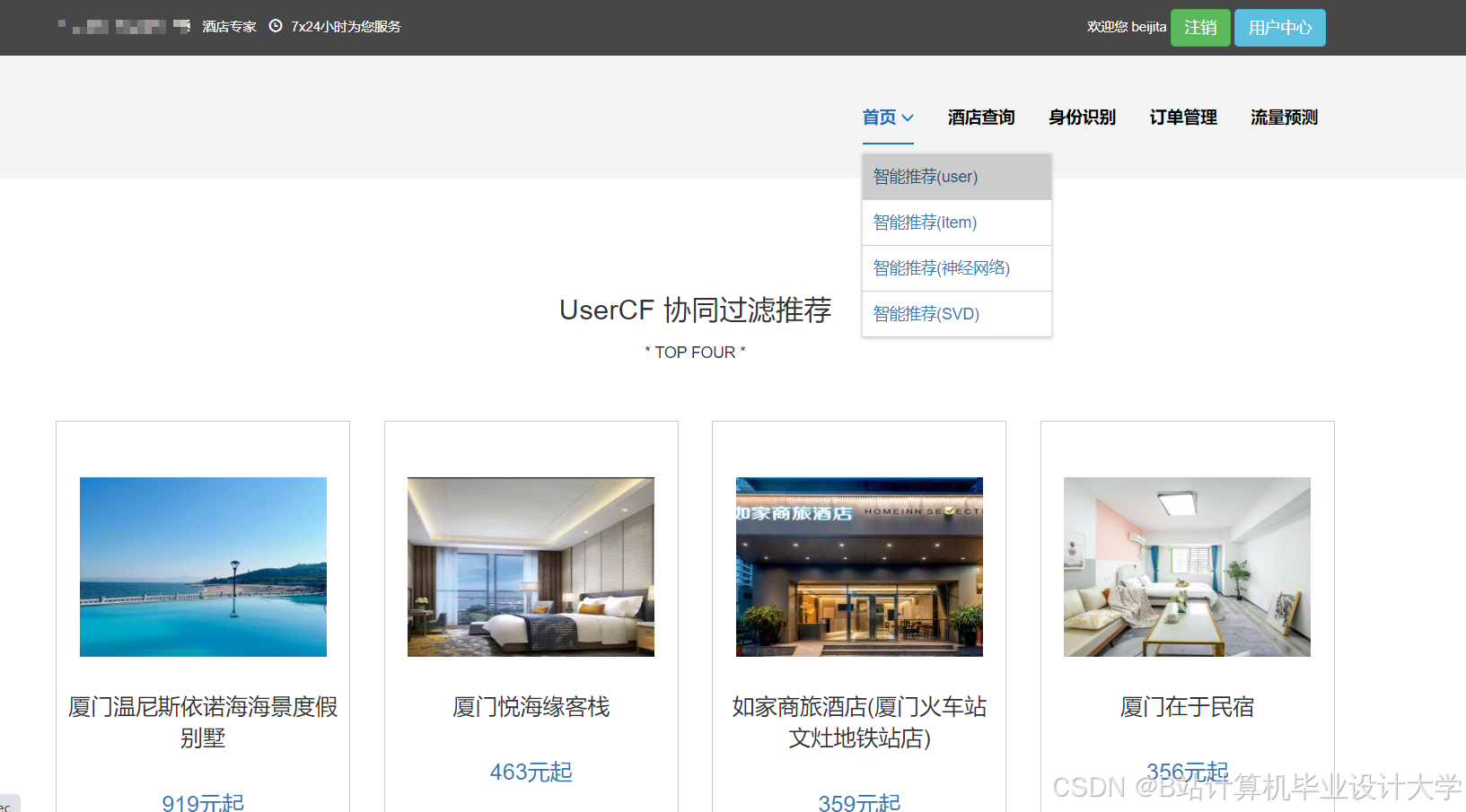Open the 身份识别 section
1466x812 pixels.
click(x=1082, y=118)
